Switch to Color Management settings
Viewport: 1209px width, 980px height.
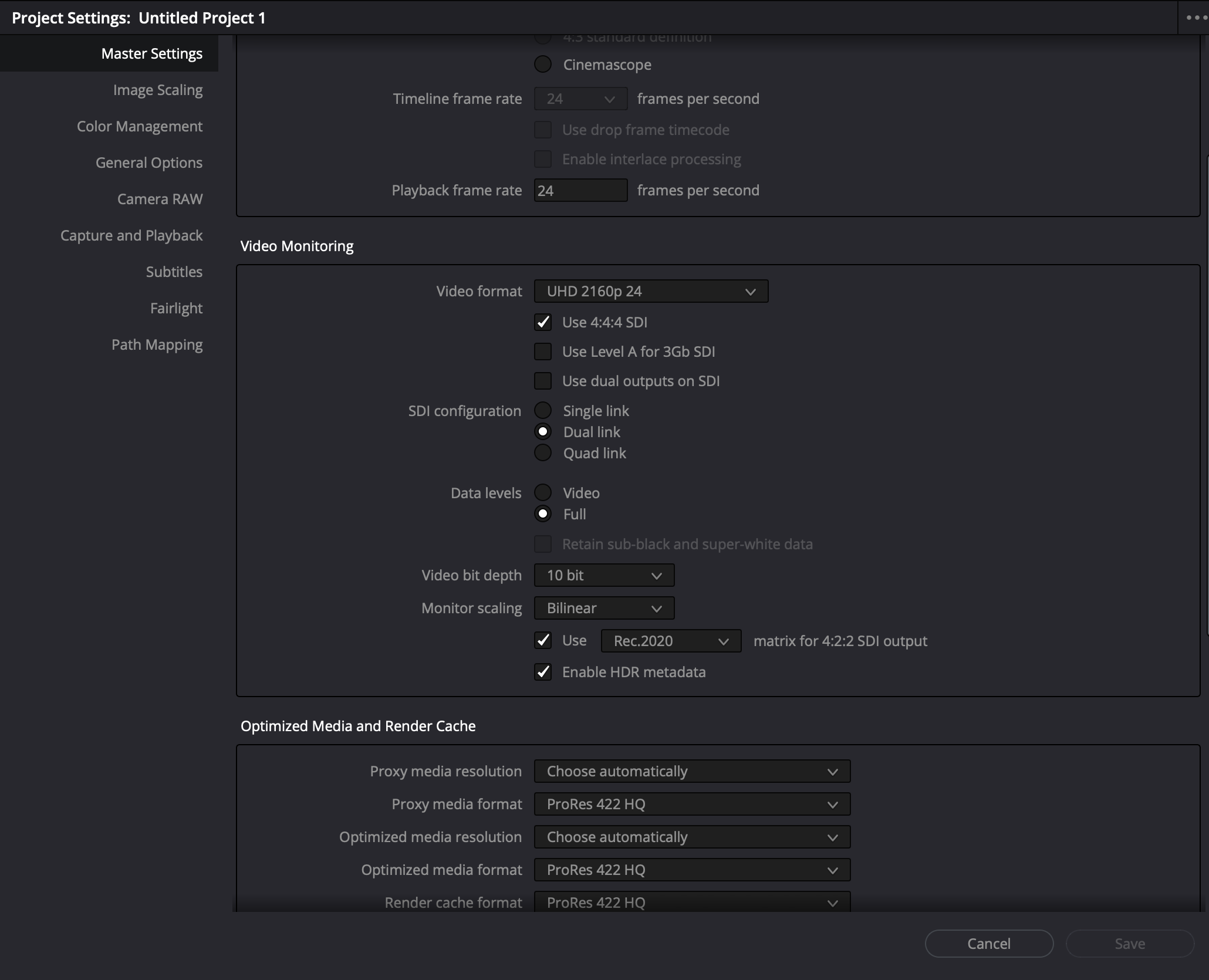coord(140,126)
